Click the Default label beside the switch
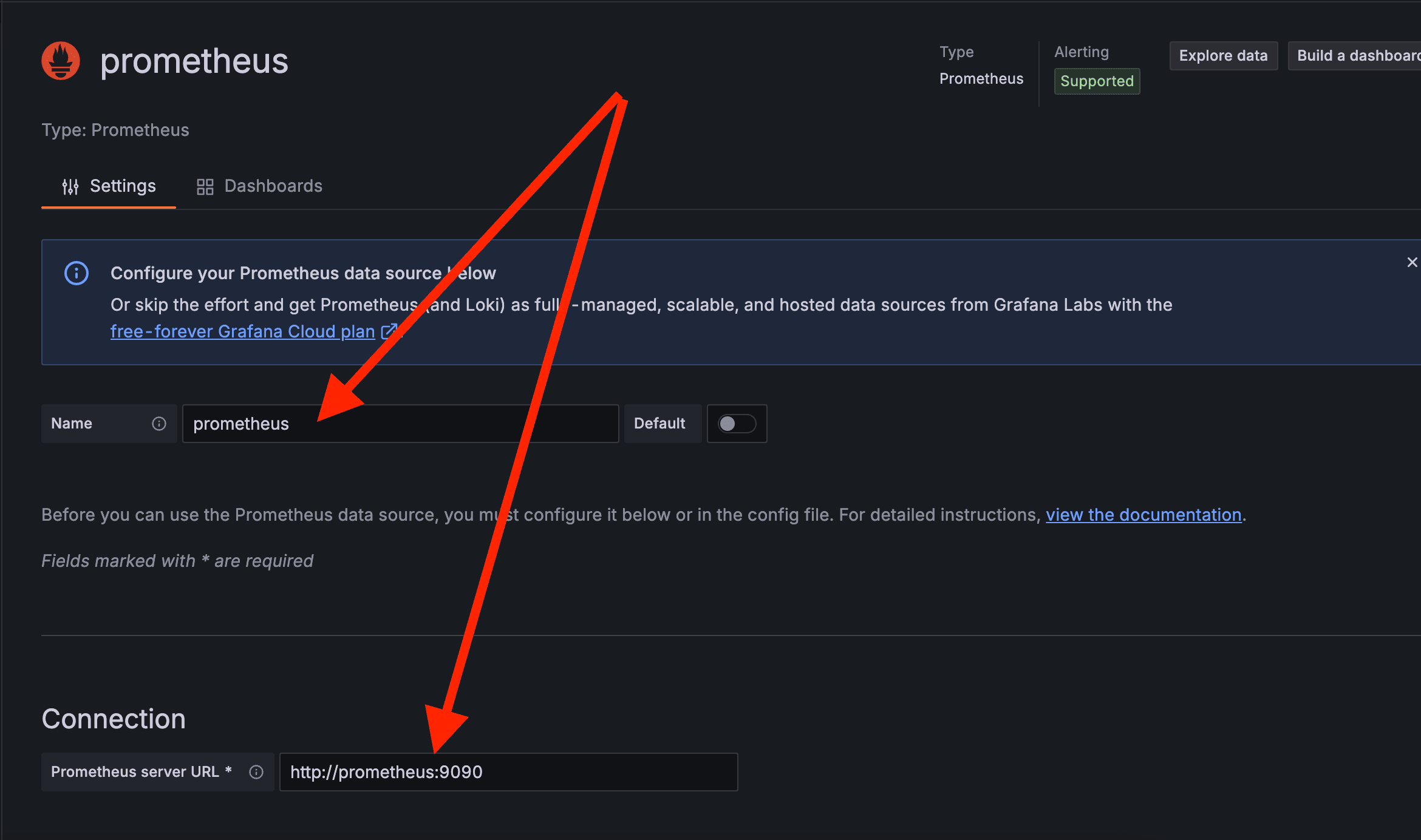Screen dimensions: 1421x840 click(x=659, y=424)
